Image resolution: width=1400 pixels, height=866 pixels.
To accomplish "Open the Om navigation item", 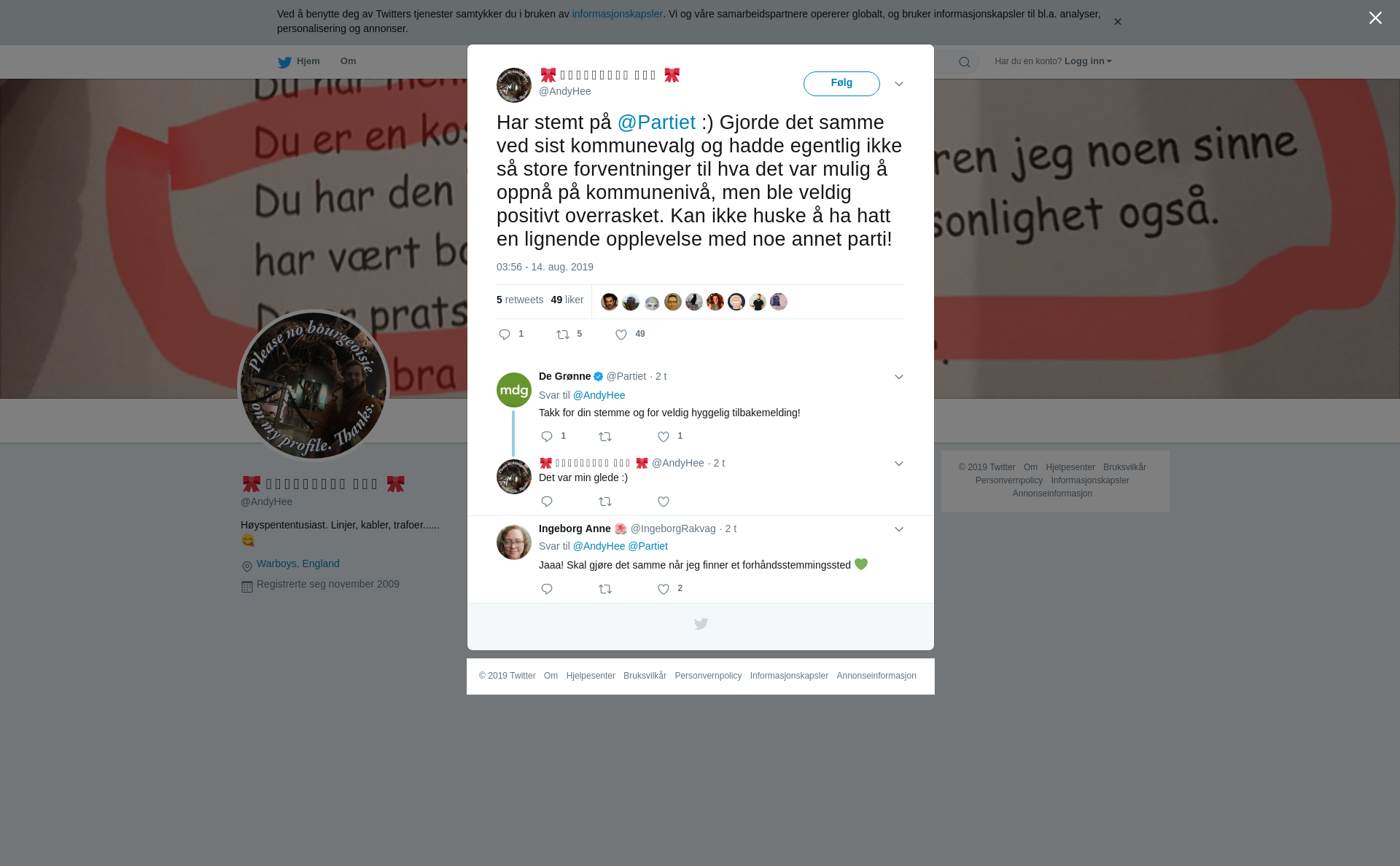I will (x=349, y=61).
